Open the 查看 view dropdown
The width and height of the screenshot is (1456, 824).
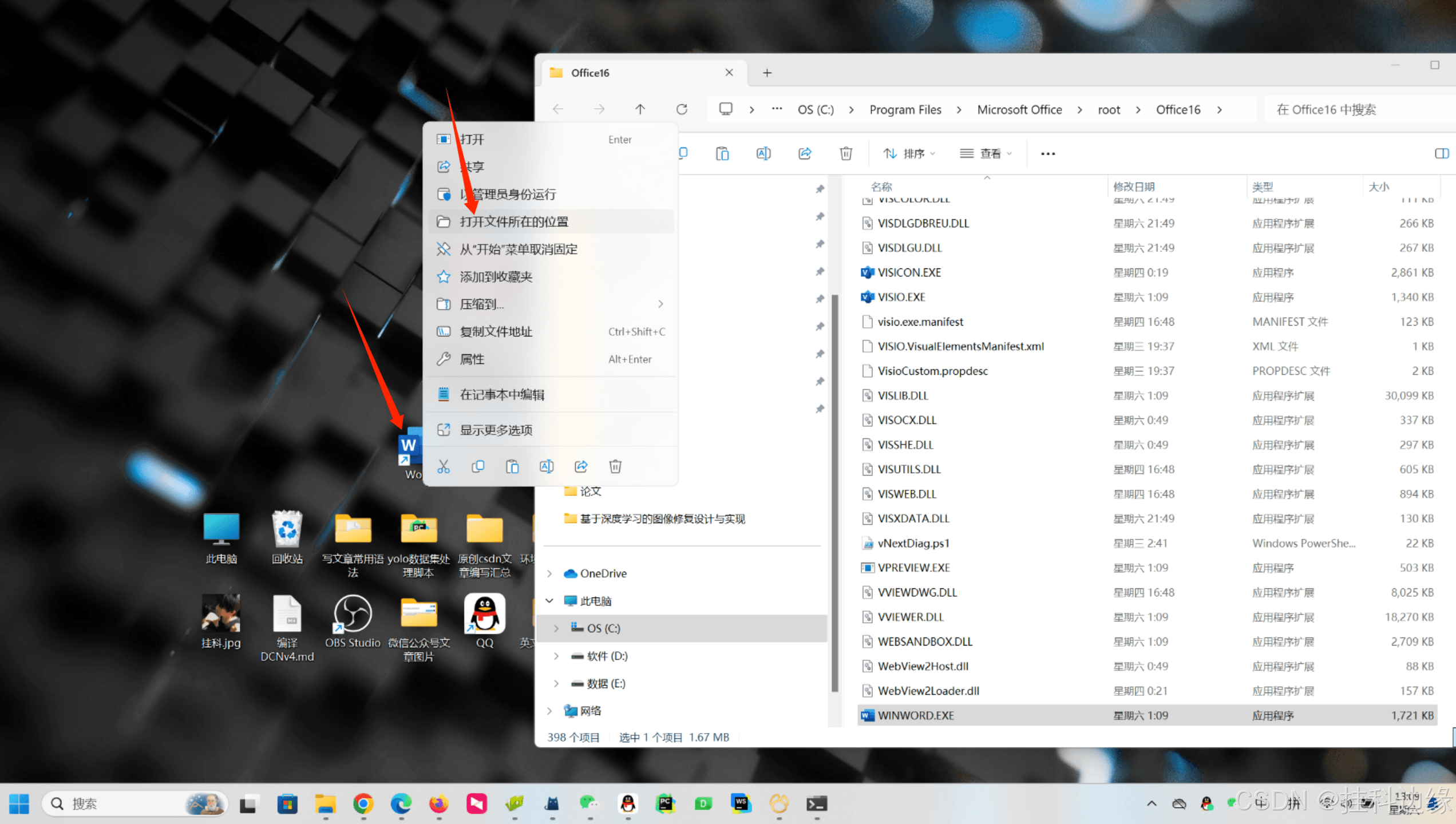986,153
